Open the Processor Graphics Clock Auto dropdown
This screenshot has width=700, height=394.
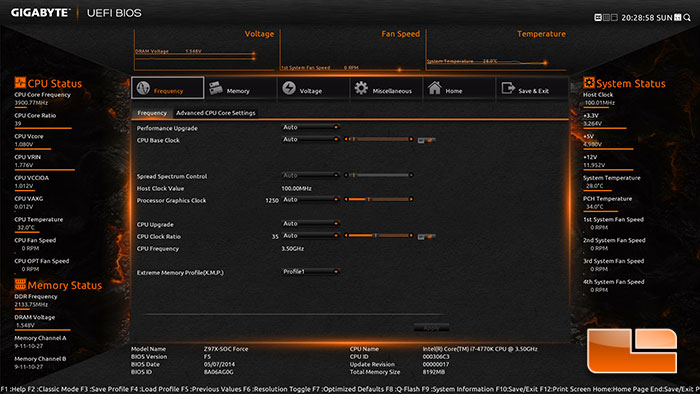[311, 199]
